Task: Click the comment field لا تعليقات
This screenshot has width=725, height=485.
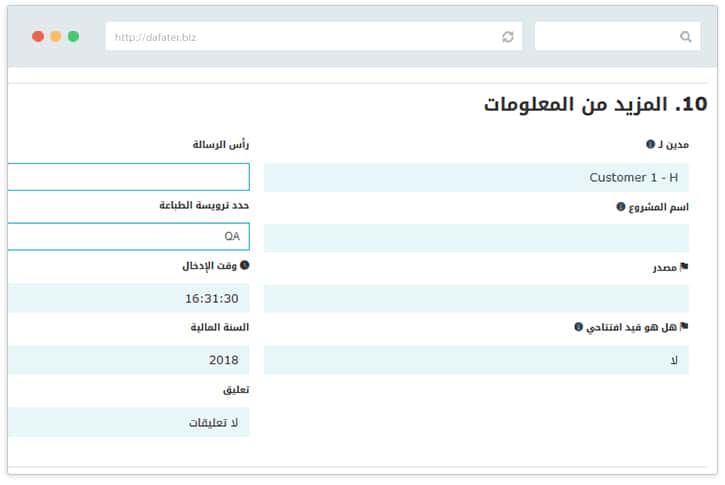Action: click(x=128, y=422)
